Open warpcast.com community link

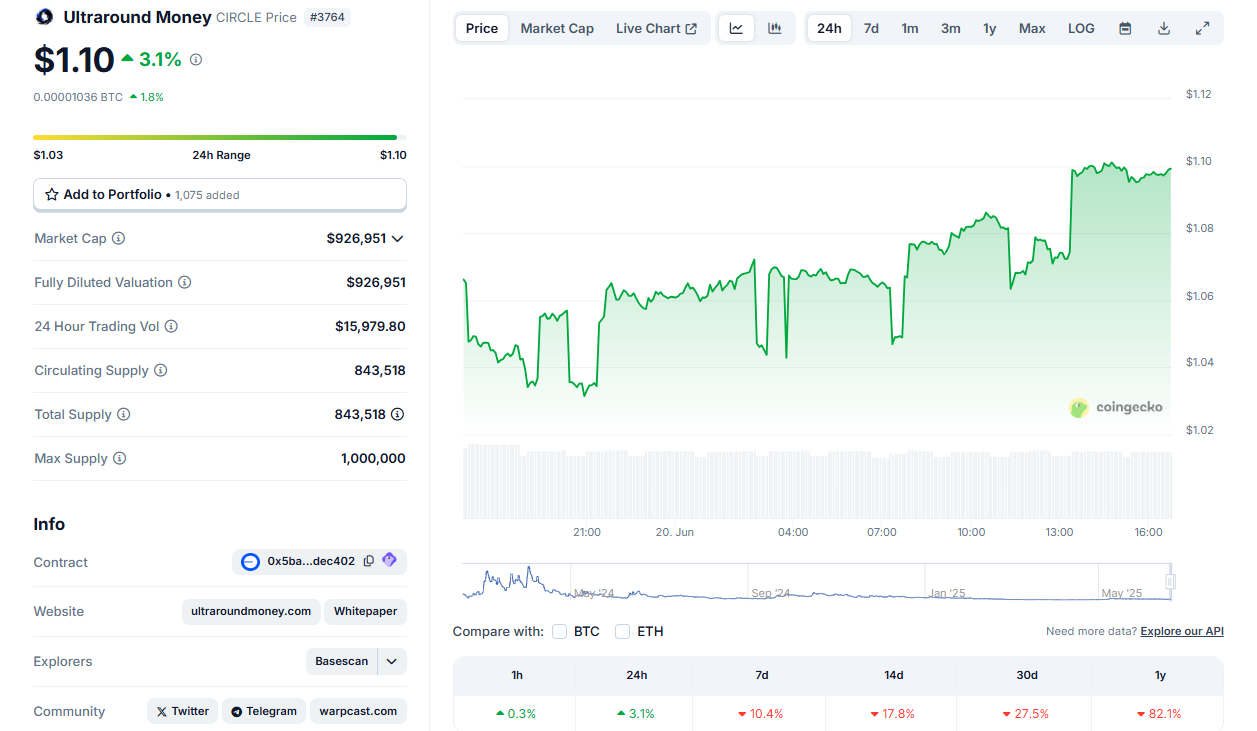358,712
